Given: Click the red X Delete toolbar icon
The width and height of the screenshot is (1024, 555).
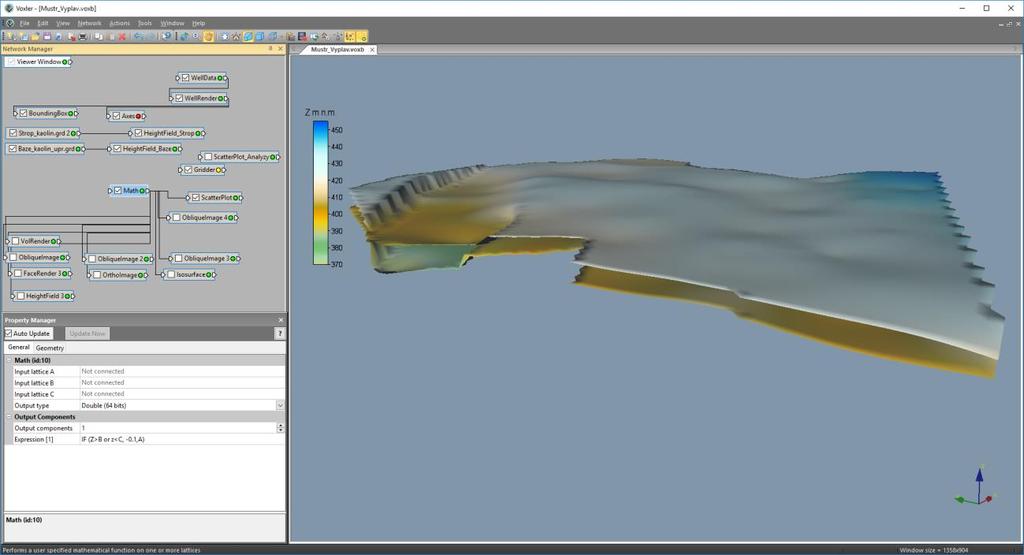Looking at the screenshot, I should coord(122,37).
